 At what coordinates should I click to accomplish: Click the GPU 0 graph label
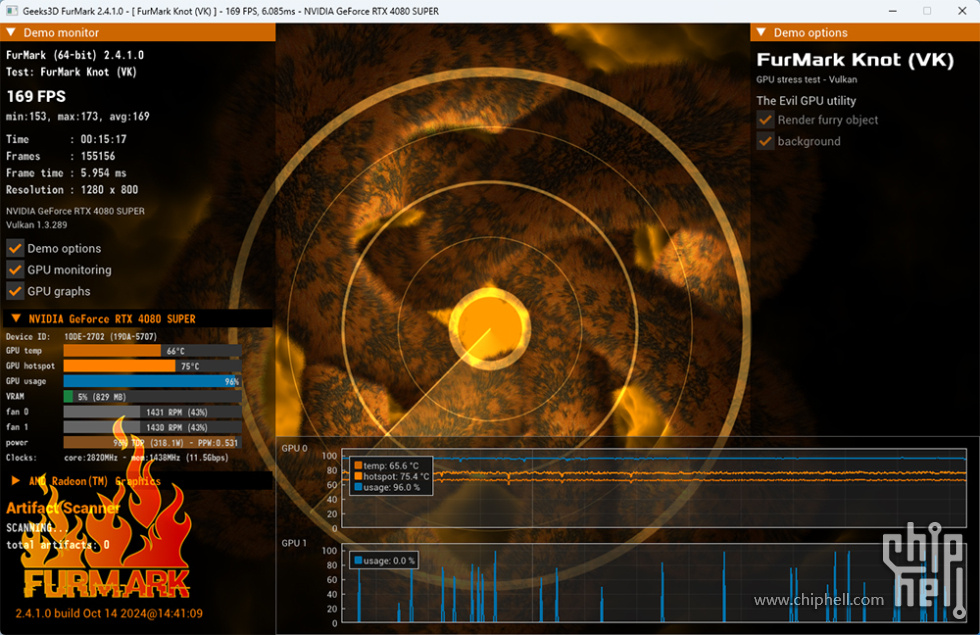[294, 448]
